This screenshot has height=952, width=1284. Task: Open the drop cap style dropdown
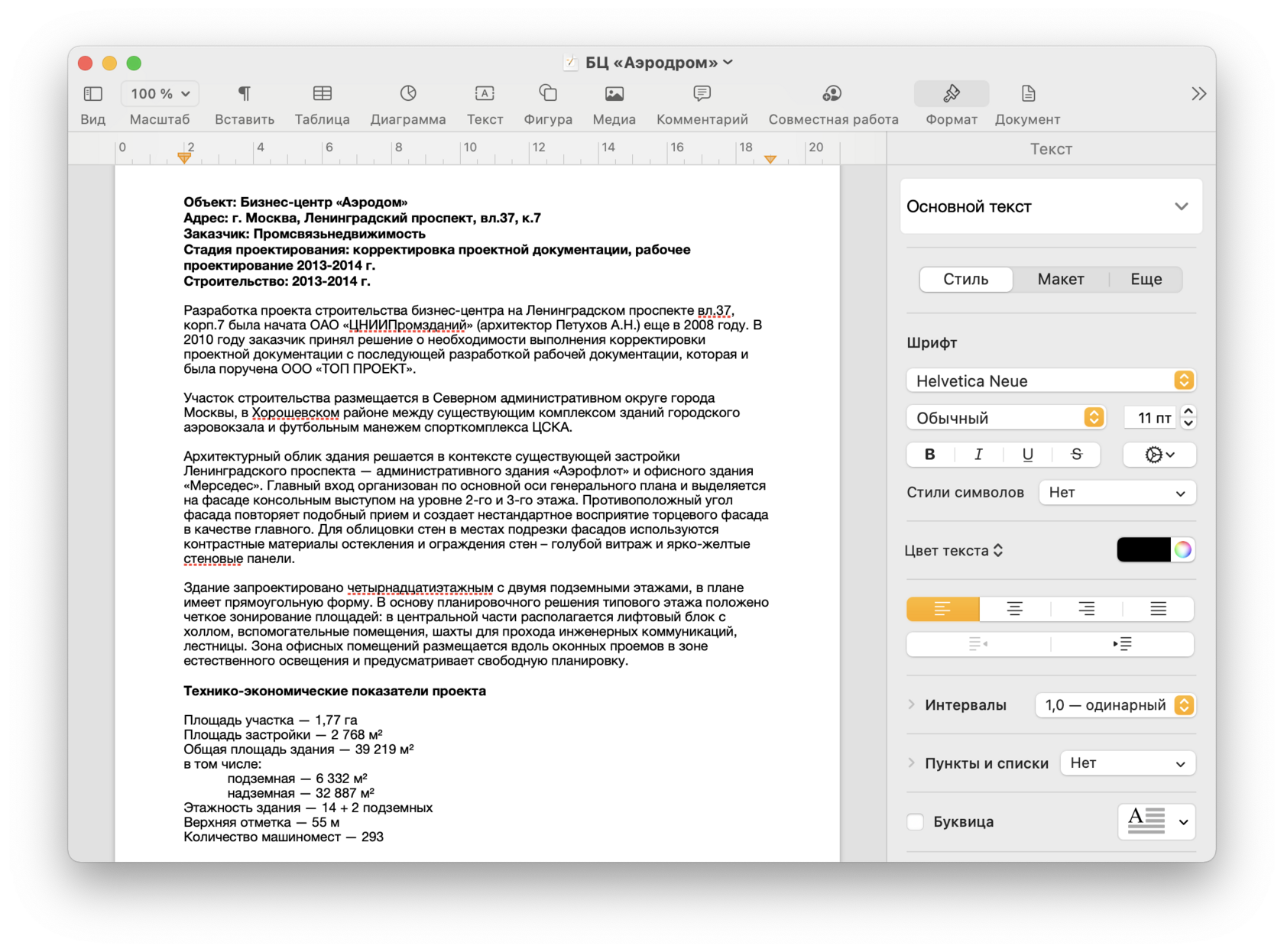[1156, 822]
